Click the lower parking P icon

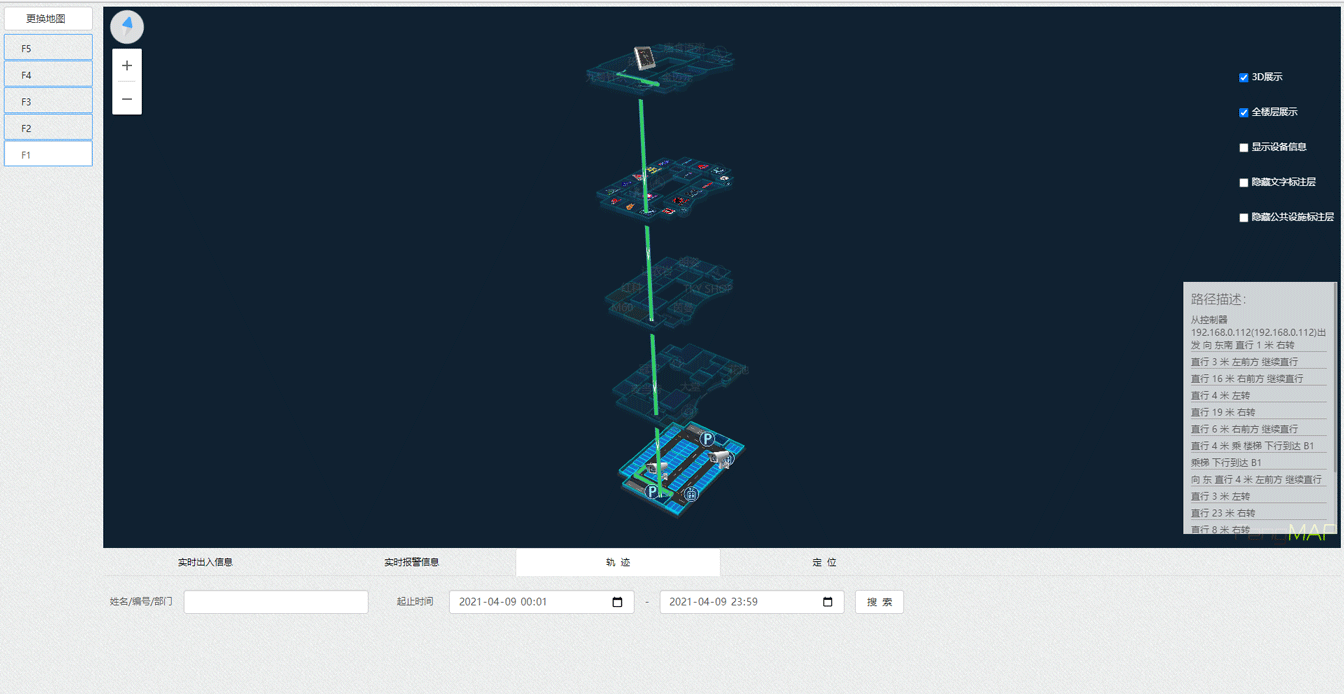tap(652, 491)
